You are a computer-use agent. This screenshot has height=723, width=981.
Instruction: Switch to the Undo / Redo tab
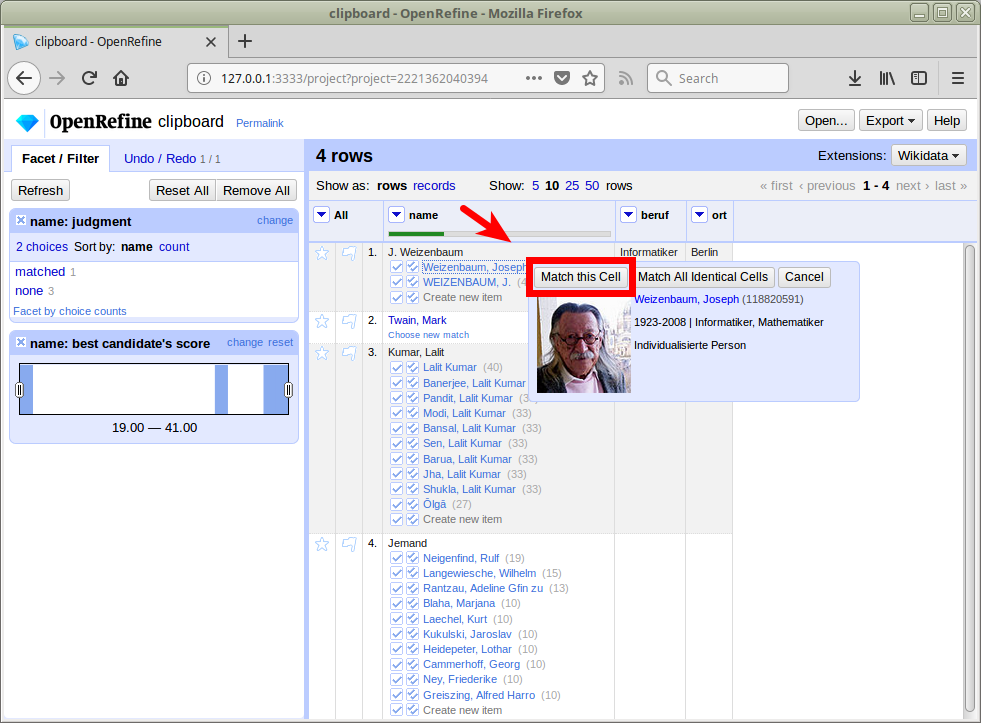tap(160, 159)
